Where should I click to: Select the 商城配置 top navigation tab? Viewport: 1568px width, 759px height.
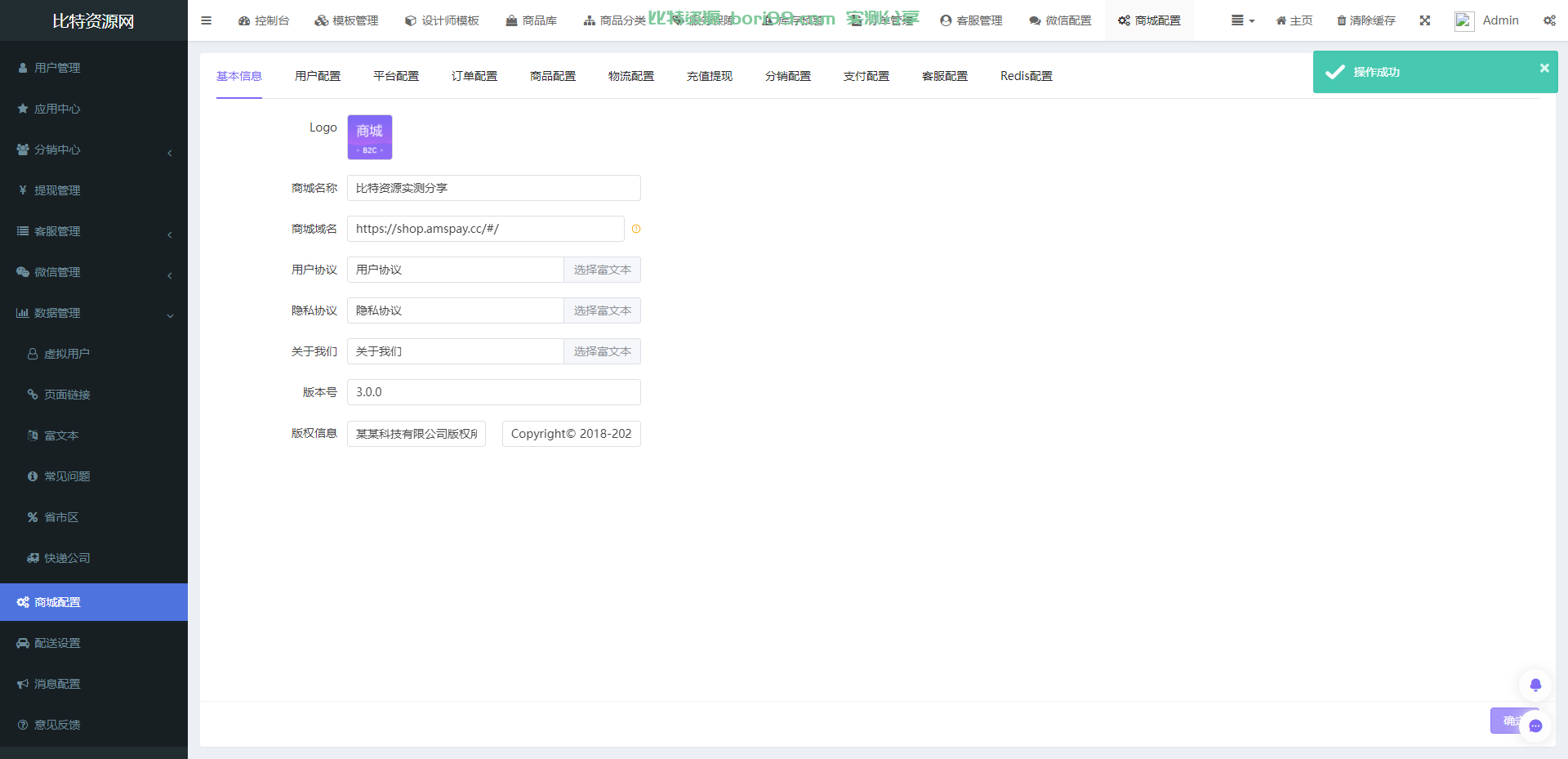pyautogui.click(x=1149, y=20)
